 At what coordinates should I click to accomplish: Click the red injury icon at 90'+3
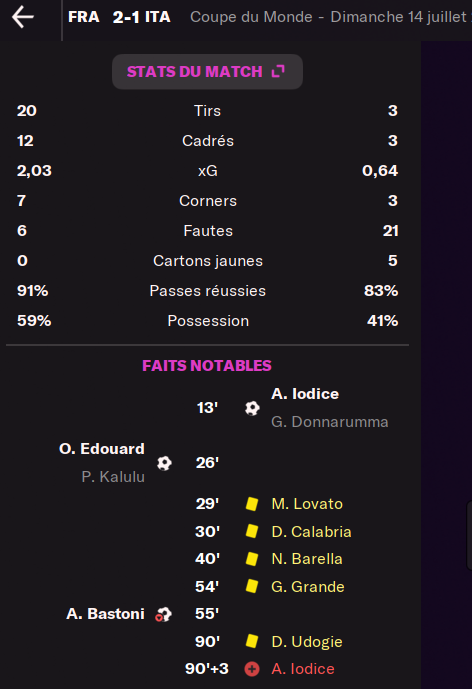[x=252, y=669]
